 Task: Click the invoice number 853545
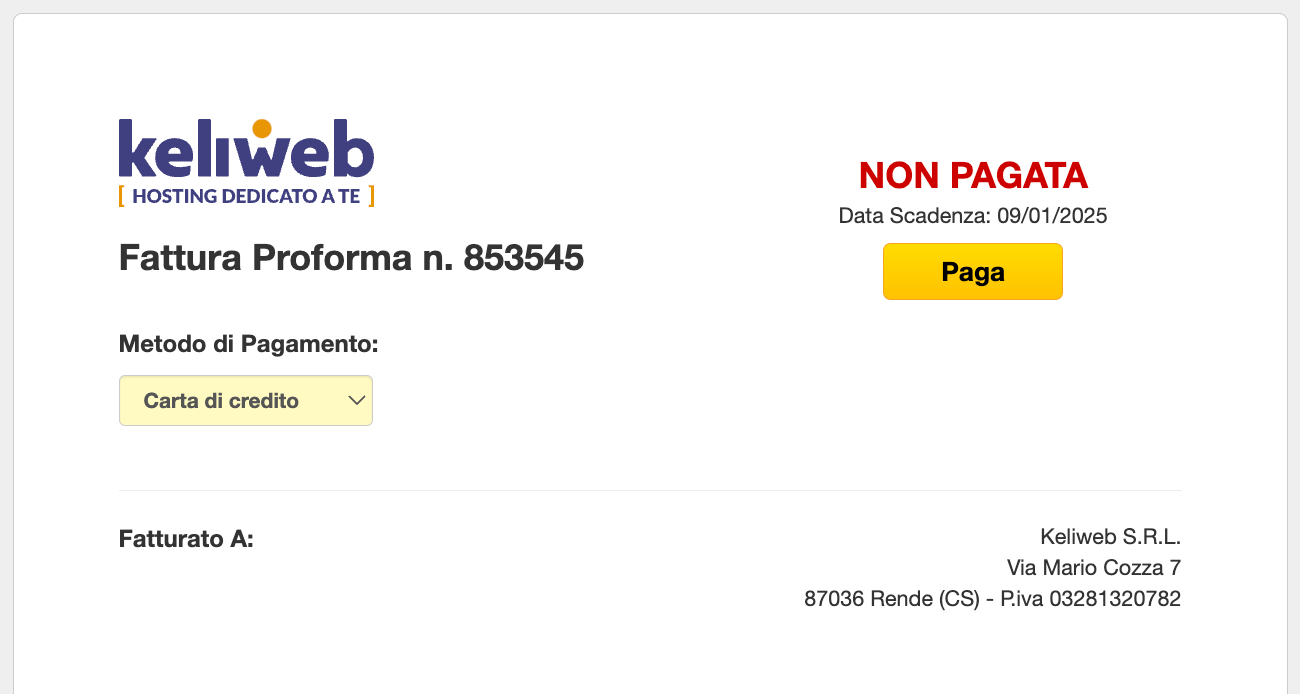(x=523, y=258)
